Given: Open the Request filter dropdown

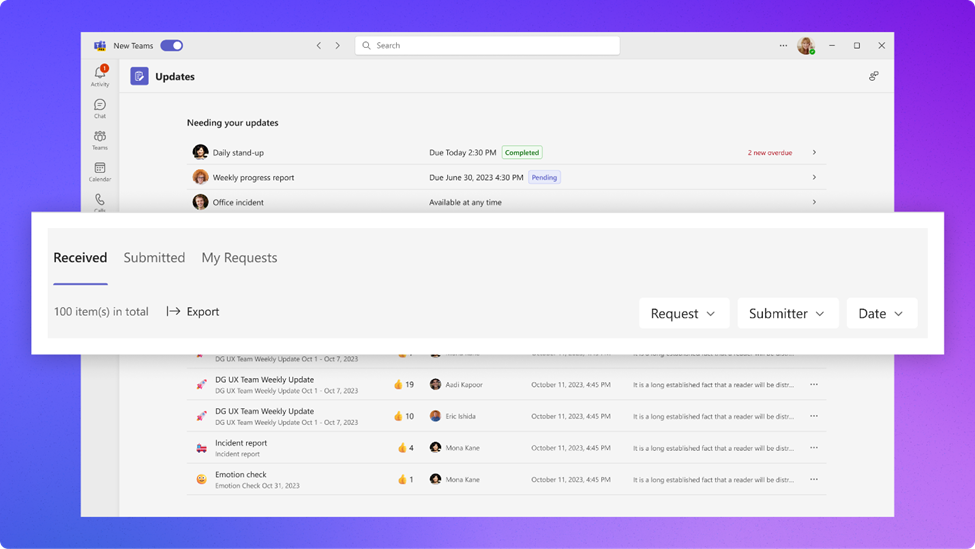Looking at the screenshot, I should click(x=683, y=313).
